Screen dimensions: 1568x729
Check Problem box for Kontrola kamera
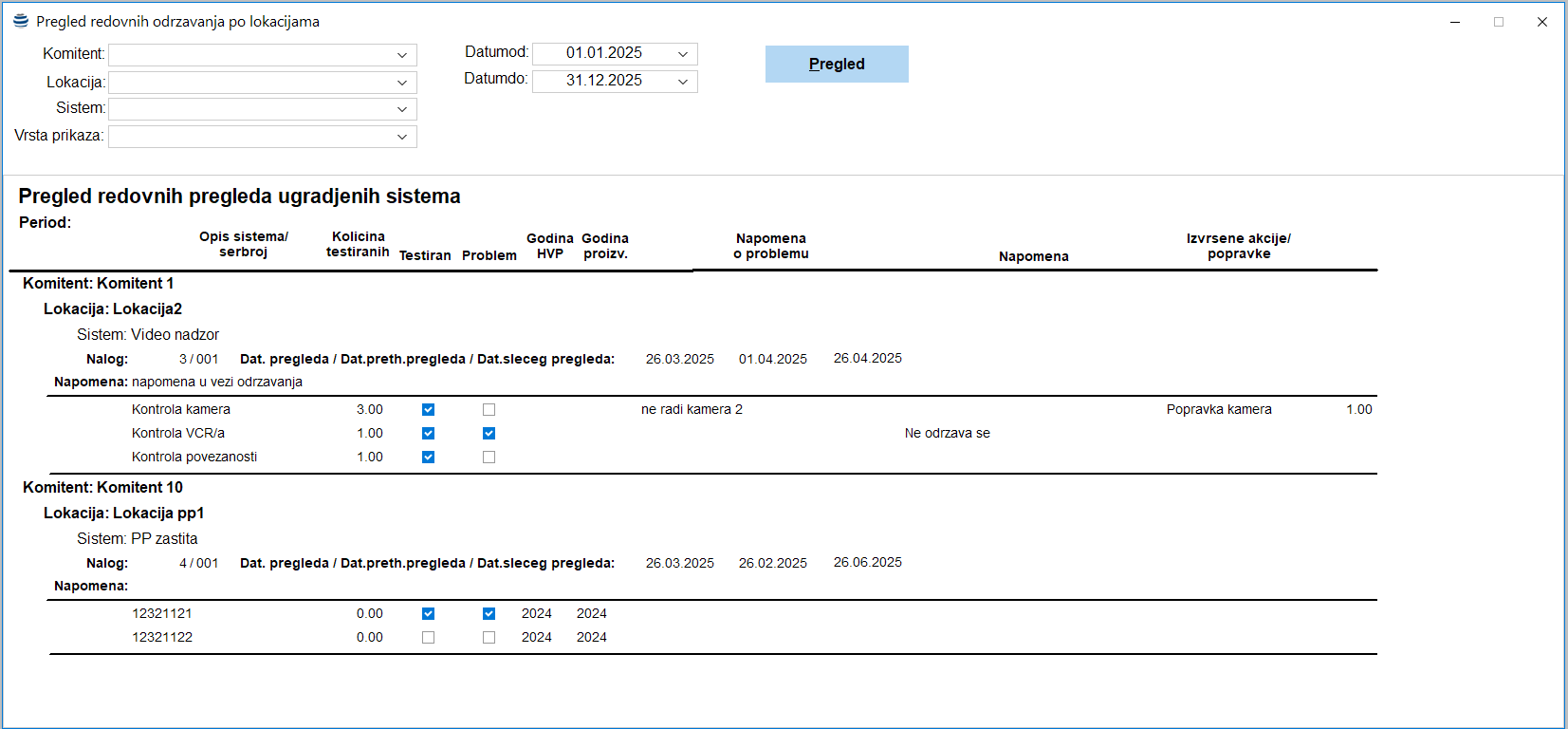click(489, 410)
